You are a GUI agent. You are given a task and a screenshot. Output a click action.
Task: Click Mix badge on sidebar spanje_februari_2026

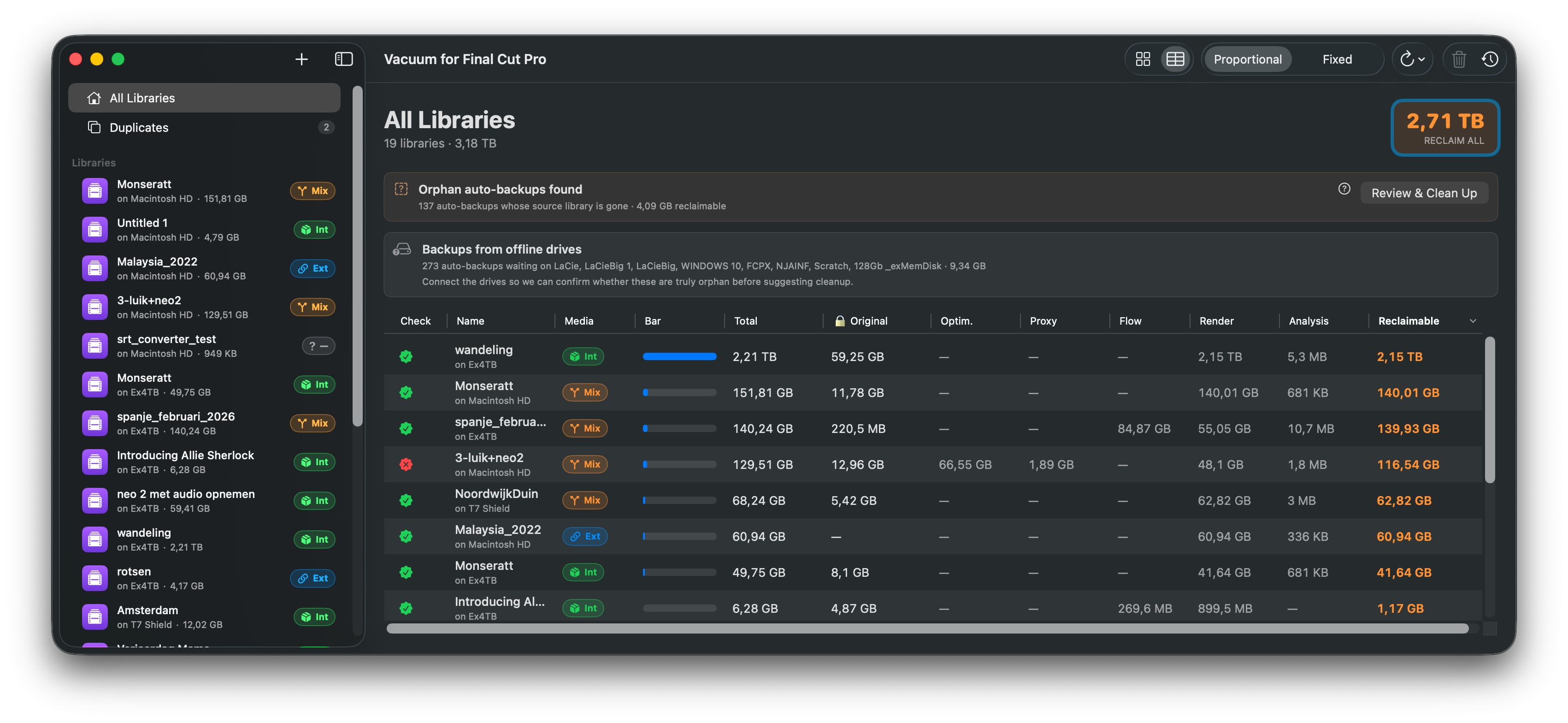[312, 423]
